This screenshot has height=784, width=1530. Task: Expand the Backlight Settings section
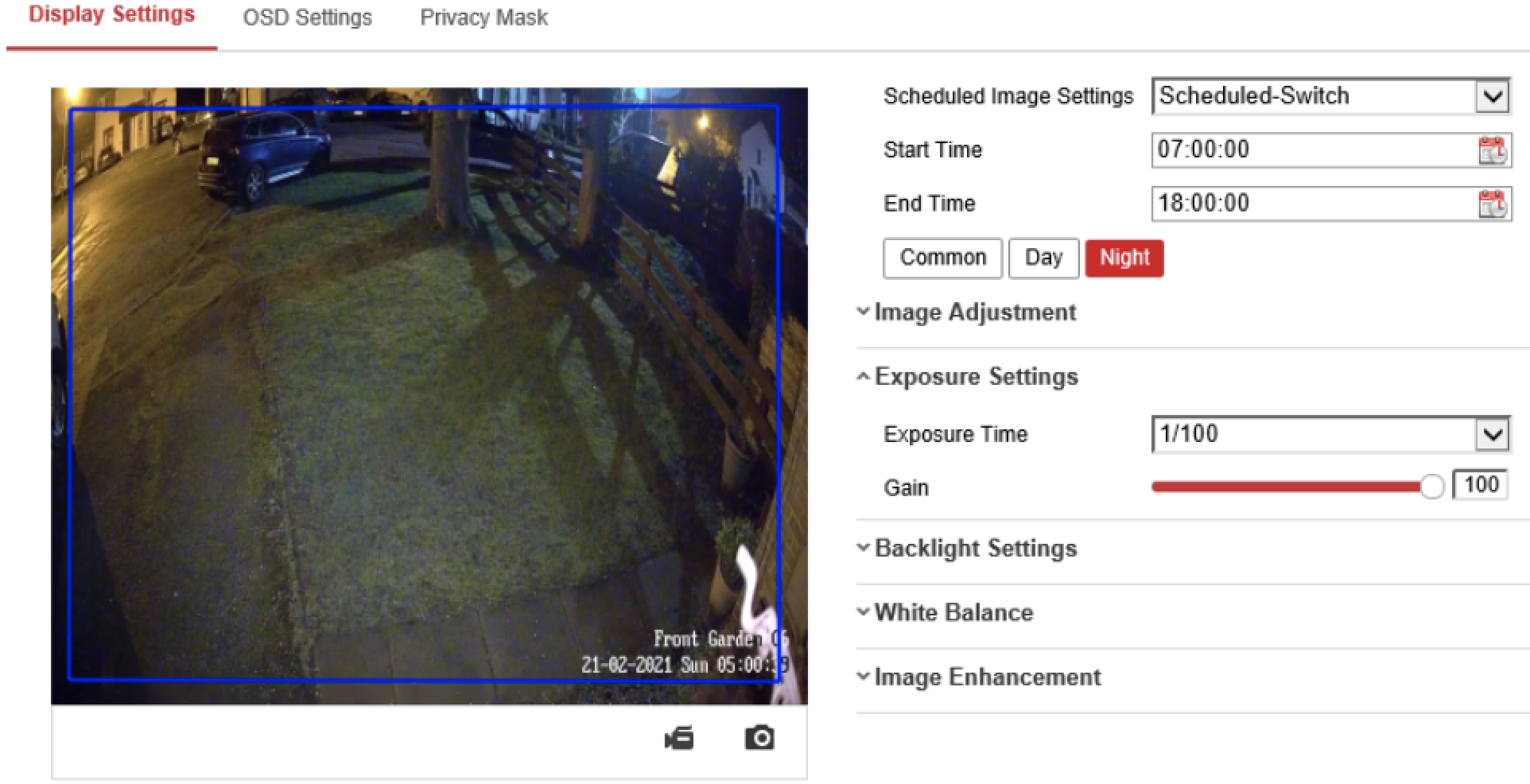[x=975, y=549]
